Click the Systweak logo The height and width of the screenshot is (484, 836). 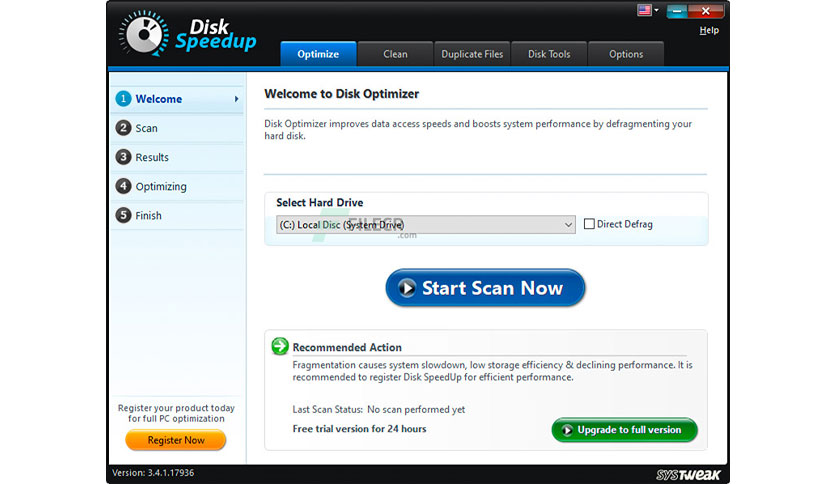[x=688, y=474]
